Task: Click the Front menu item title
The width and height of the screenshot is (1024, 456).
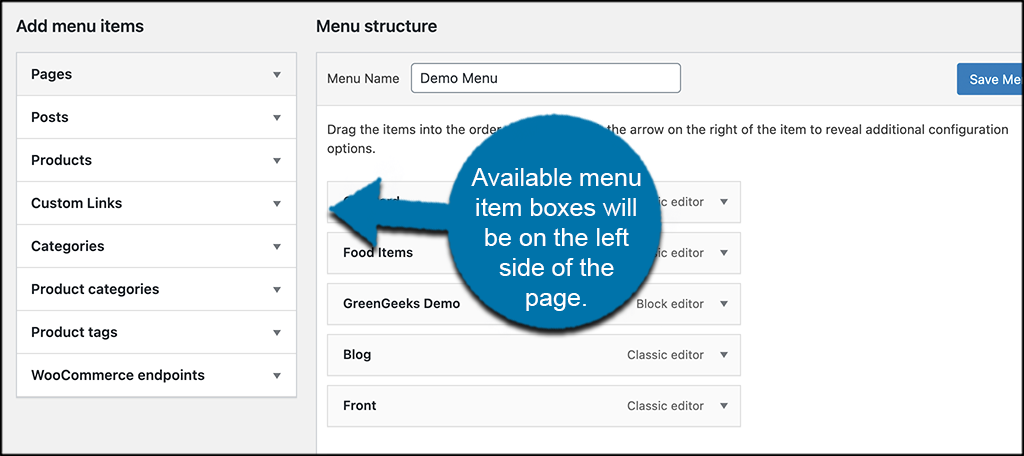Action: click(360, 406)
